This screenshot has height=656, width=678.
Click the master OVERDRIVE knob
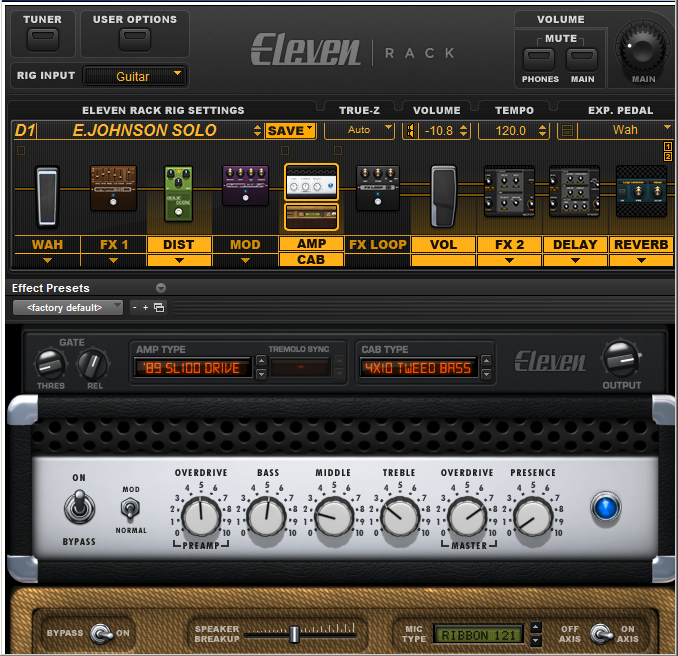coord(467,516)
